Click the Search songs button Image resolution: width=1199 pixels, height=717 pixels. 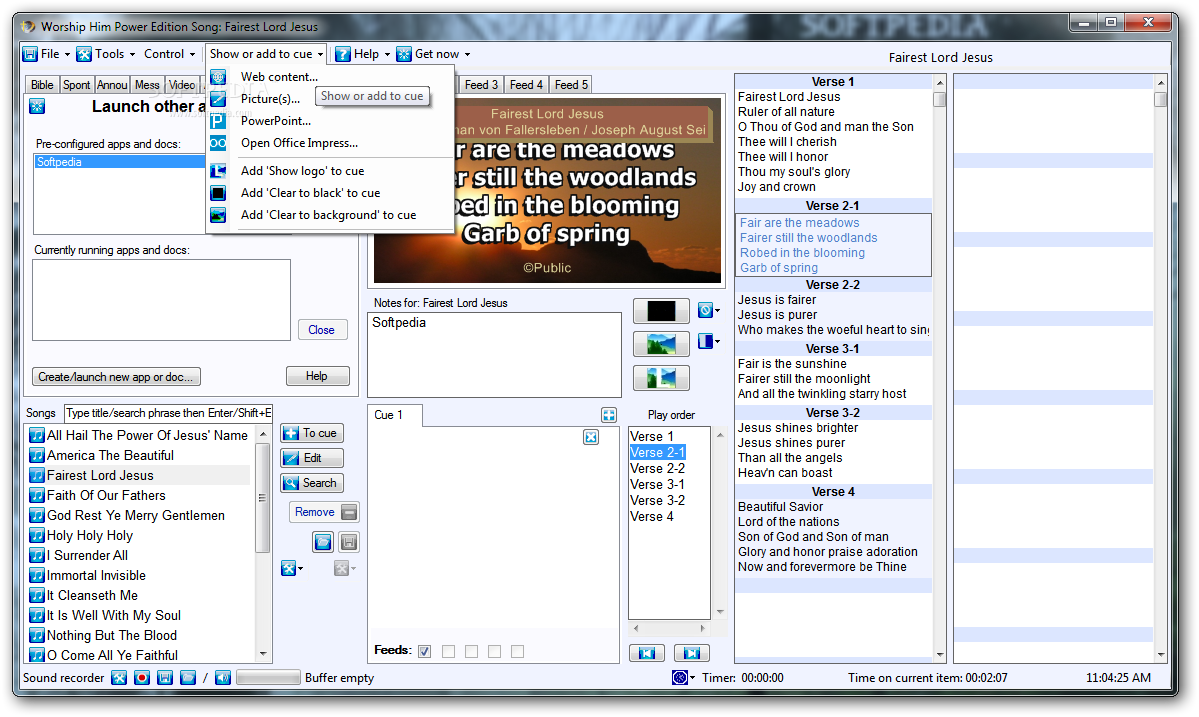[312, 483]
